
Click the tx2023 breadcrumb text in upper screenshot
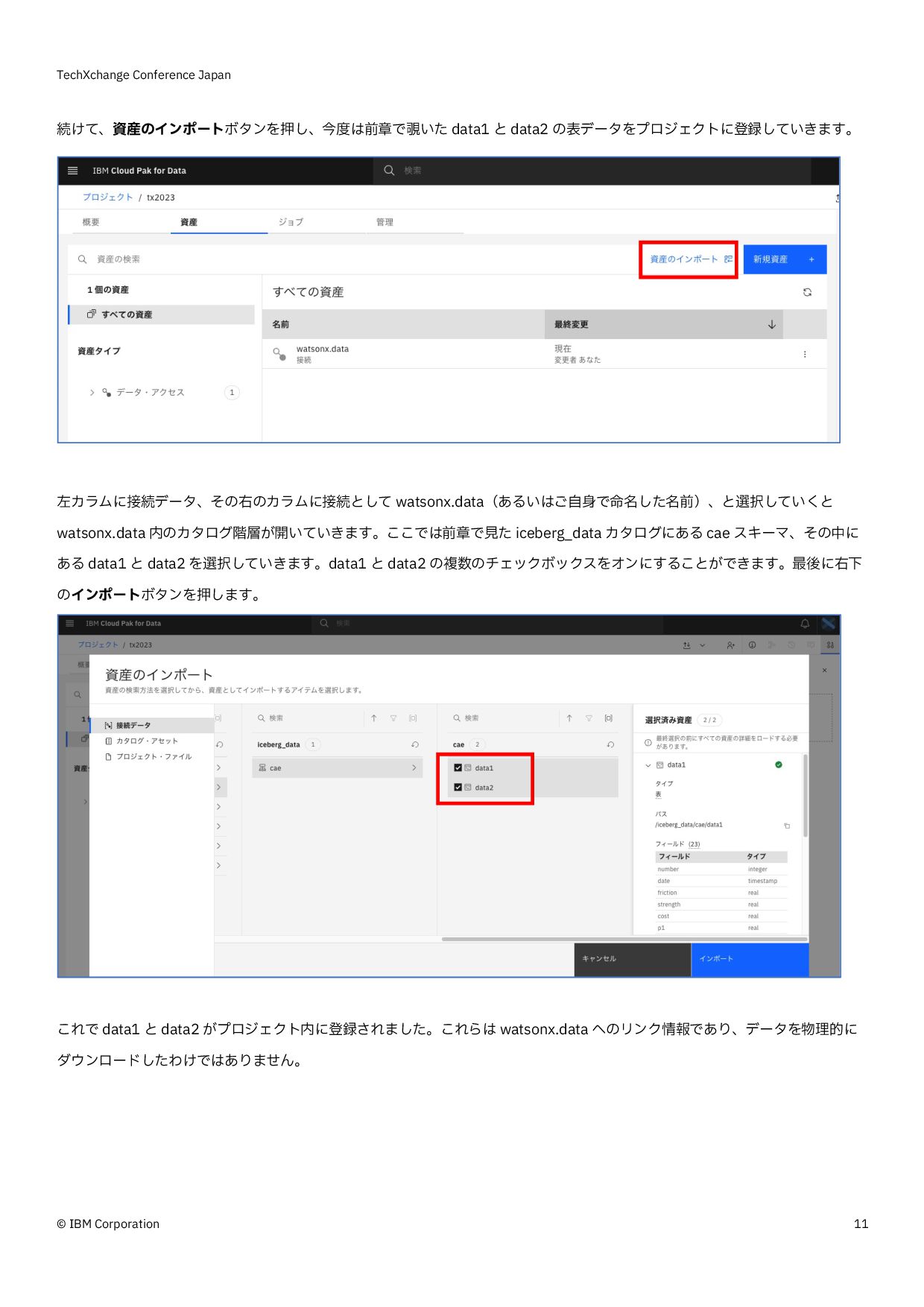161,197
